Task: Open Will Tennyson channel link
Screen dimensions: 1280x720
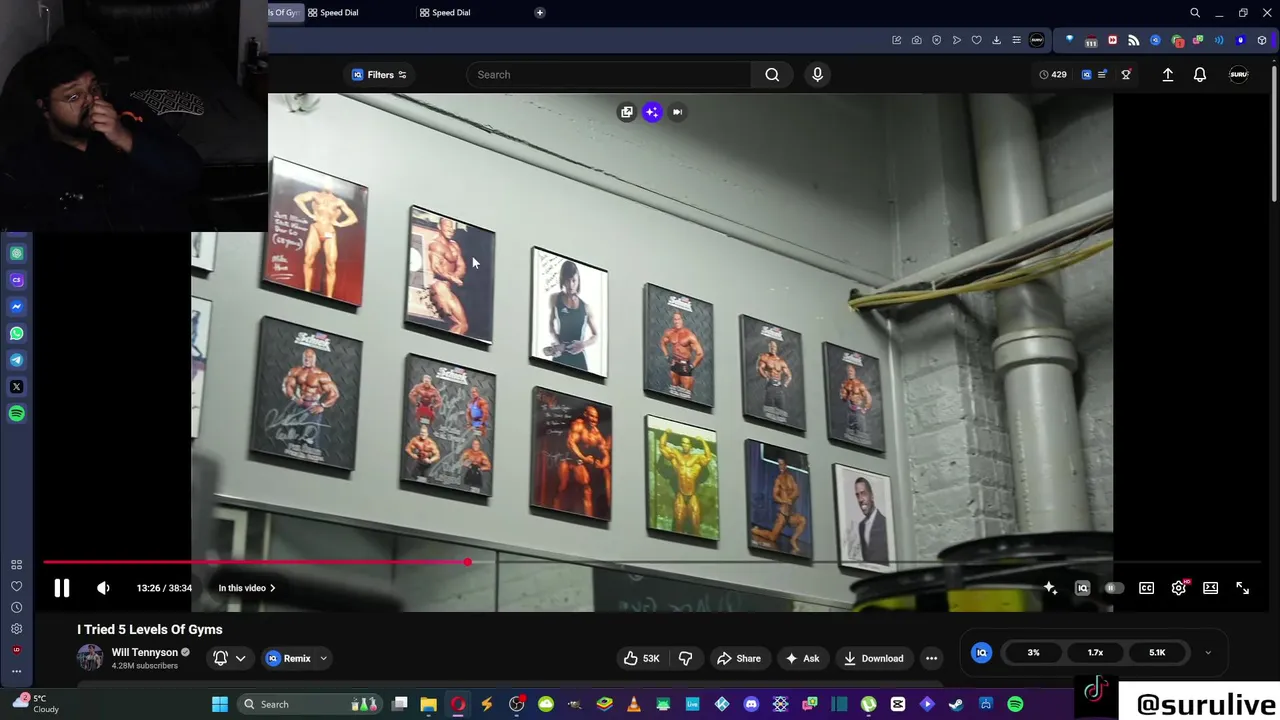Action: click(x=144, y=652)
